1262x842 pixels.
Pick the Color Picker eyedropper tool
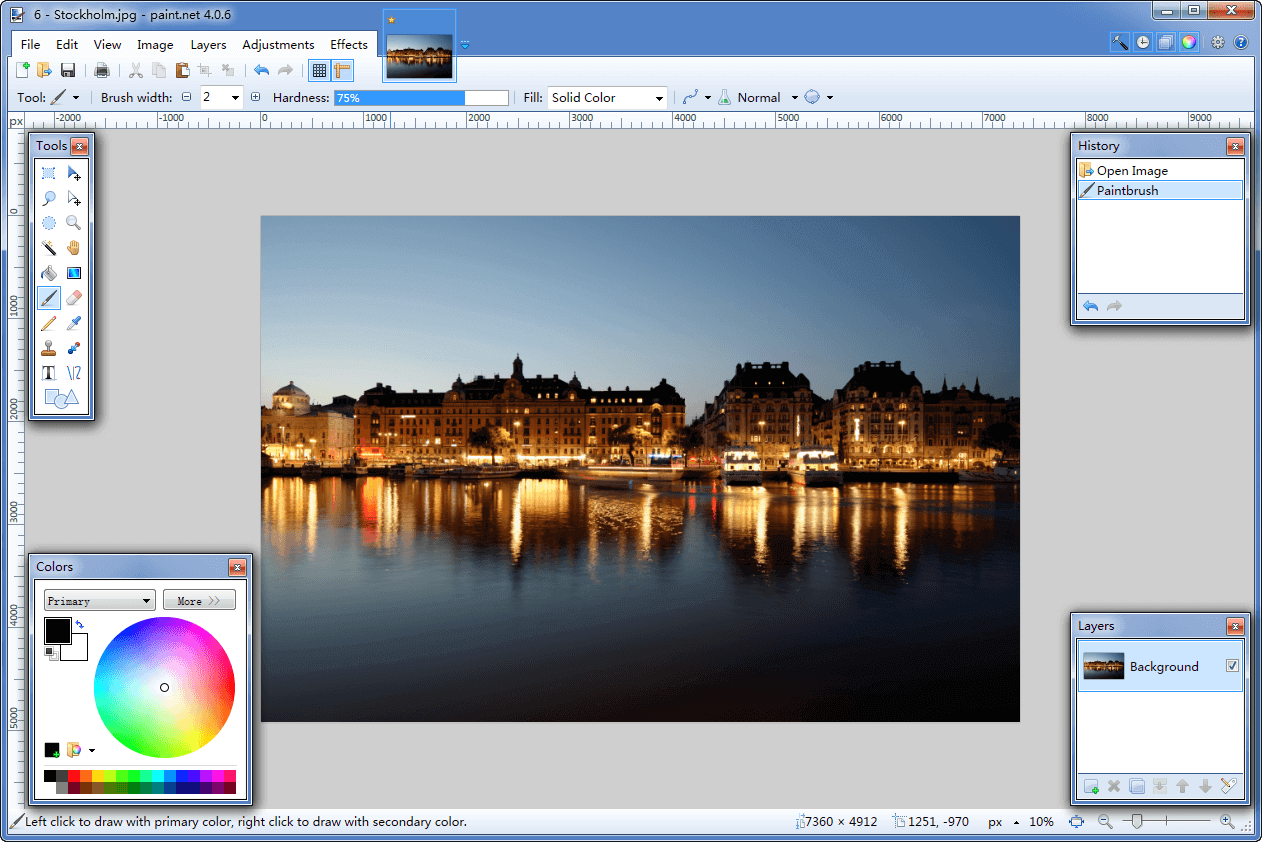point(73,322)
